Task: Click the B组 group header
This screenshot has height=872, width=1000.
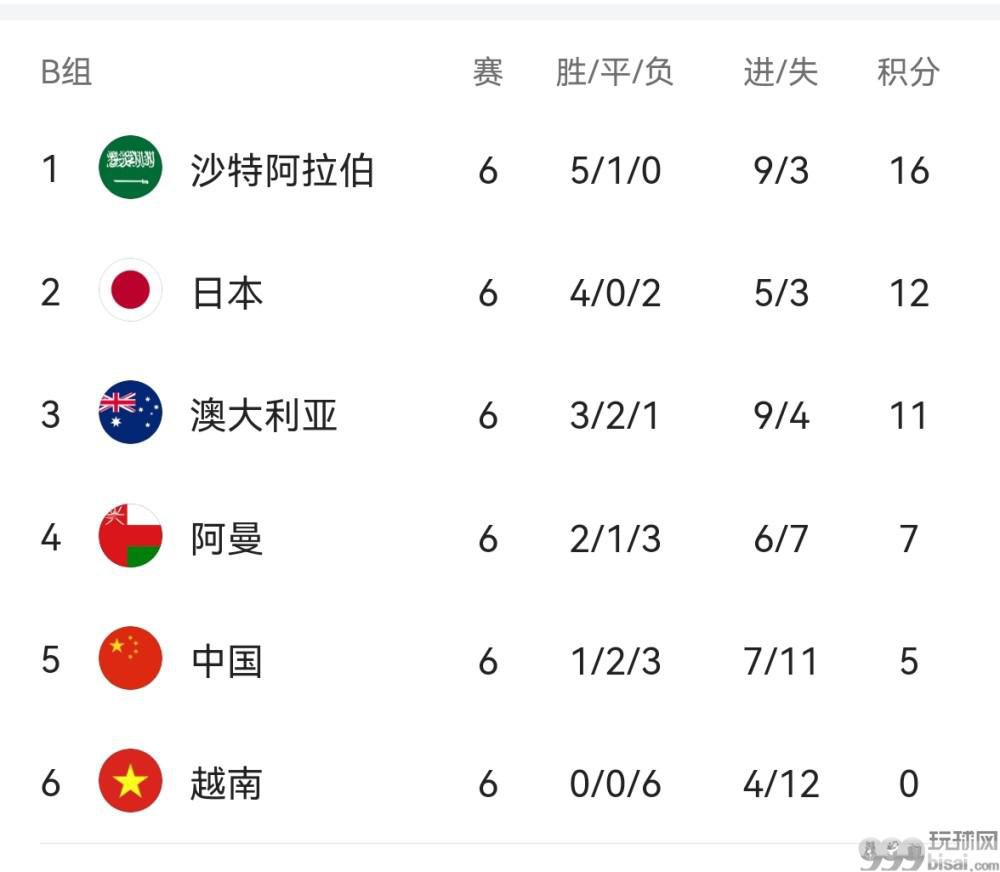Action: click(x=66, y=71)
